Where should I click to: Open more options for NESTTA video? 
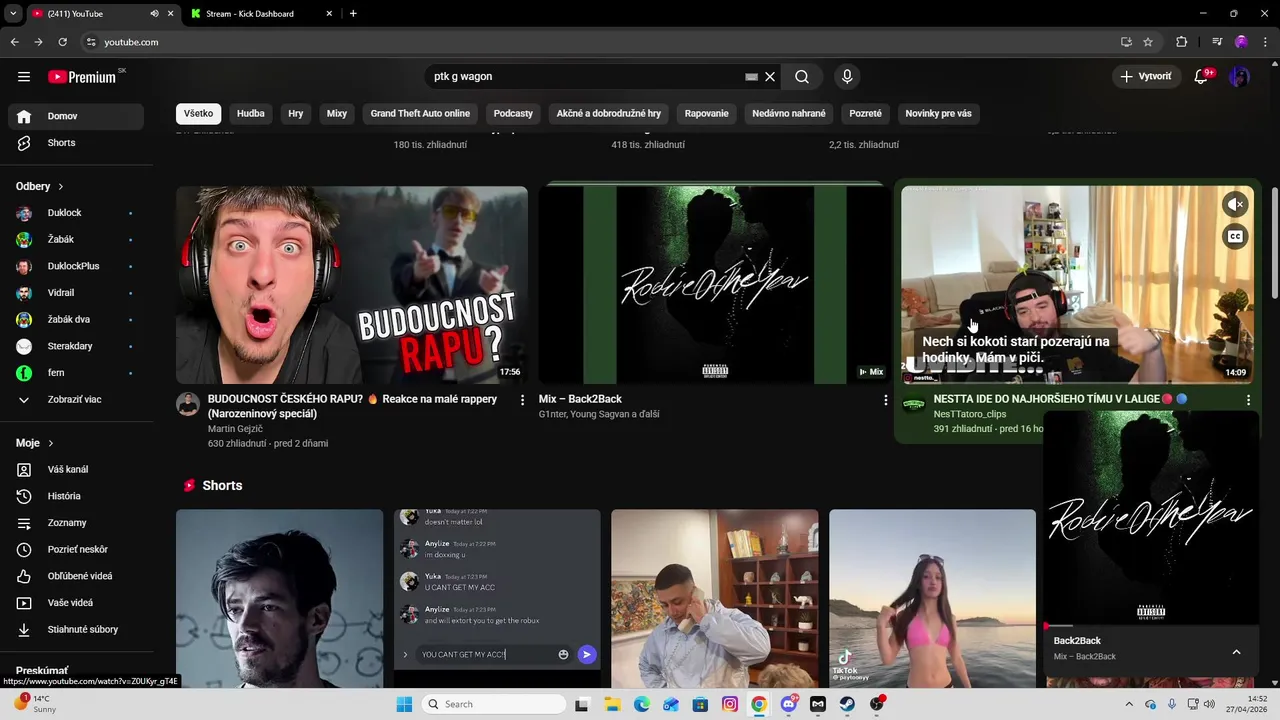[1248, 400]
